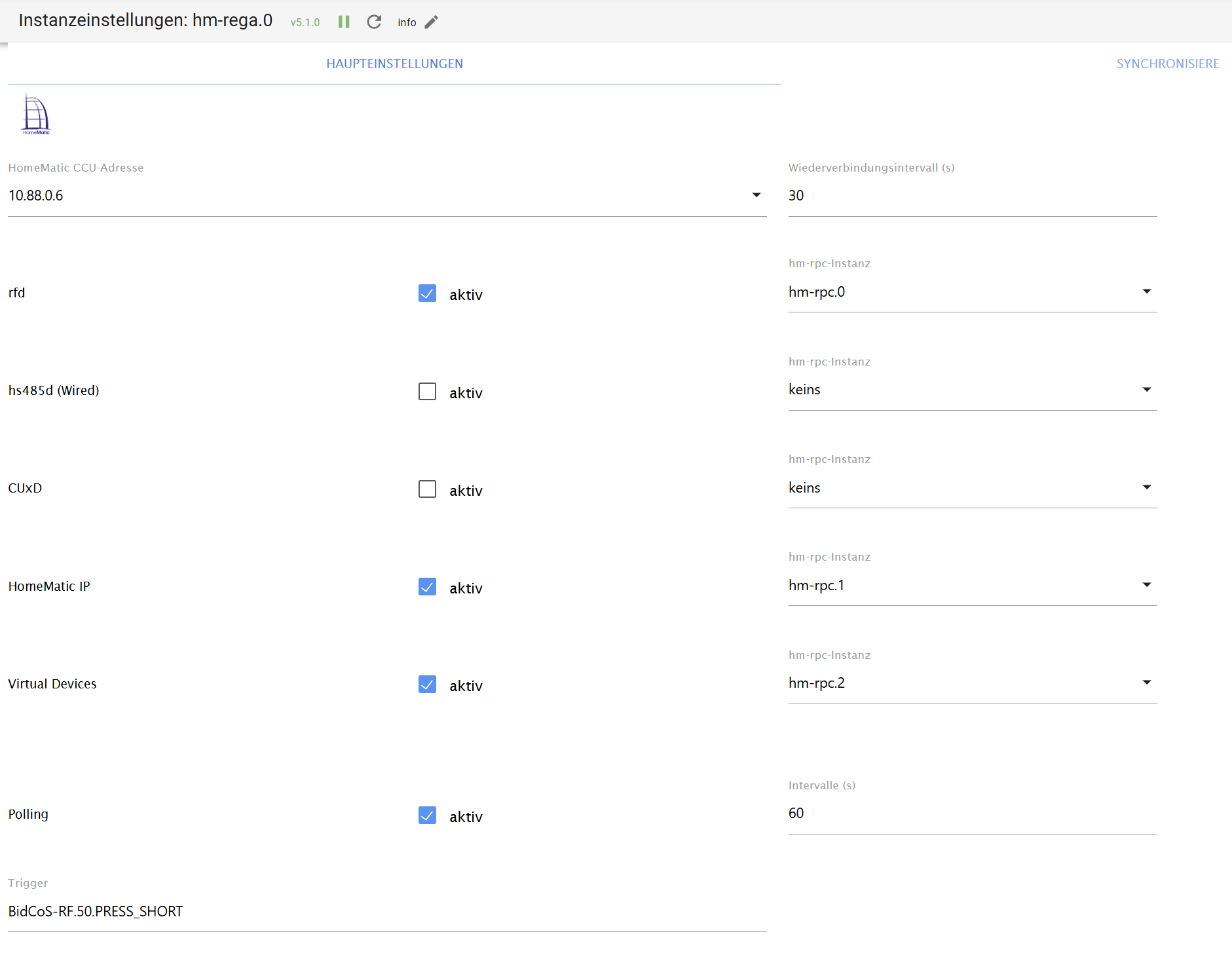Click the rfd row label
1232x974 pixels.
17,293
